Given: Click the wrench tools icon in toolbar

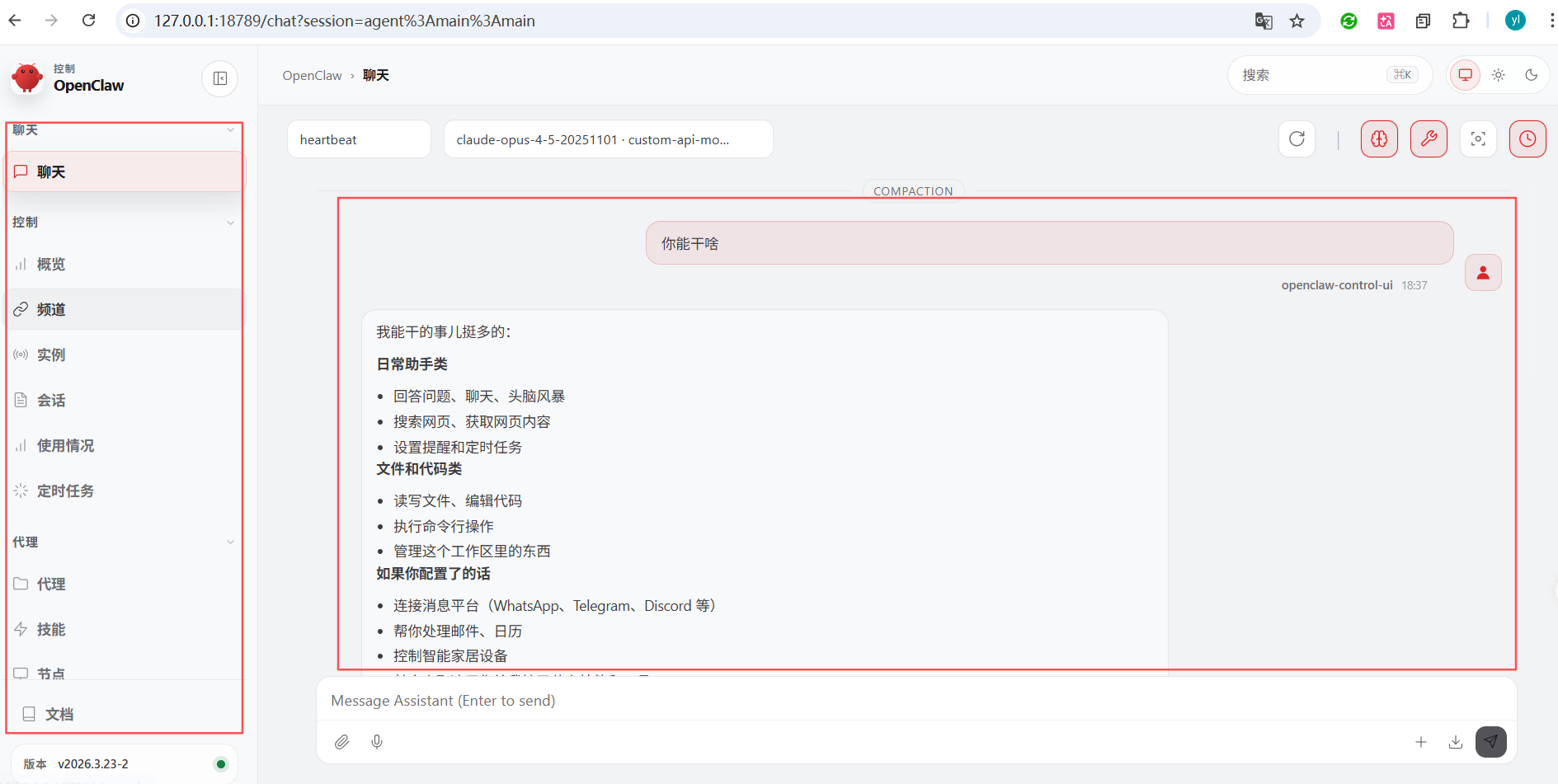Looking at the screenshot, I should click(1429, 138).
